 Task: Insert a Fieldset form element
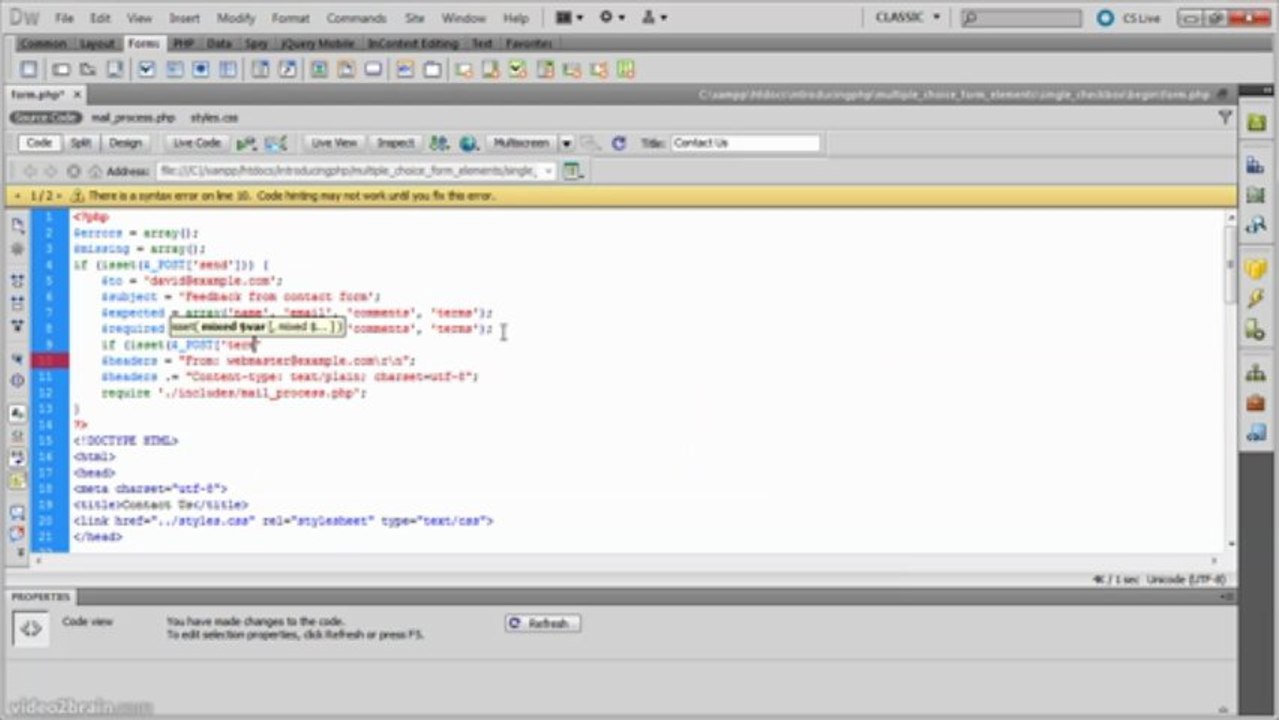[x=432, y=70]
